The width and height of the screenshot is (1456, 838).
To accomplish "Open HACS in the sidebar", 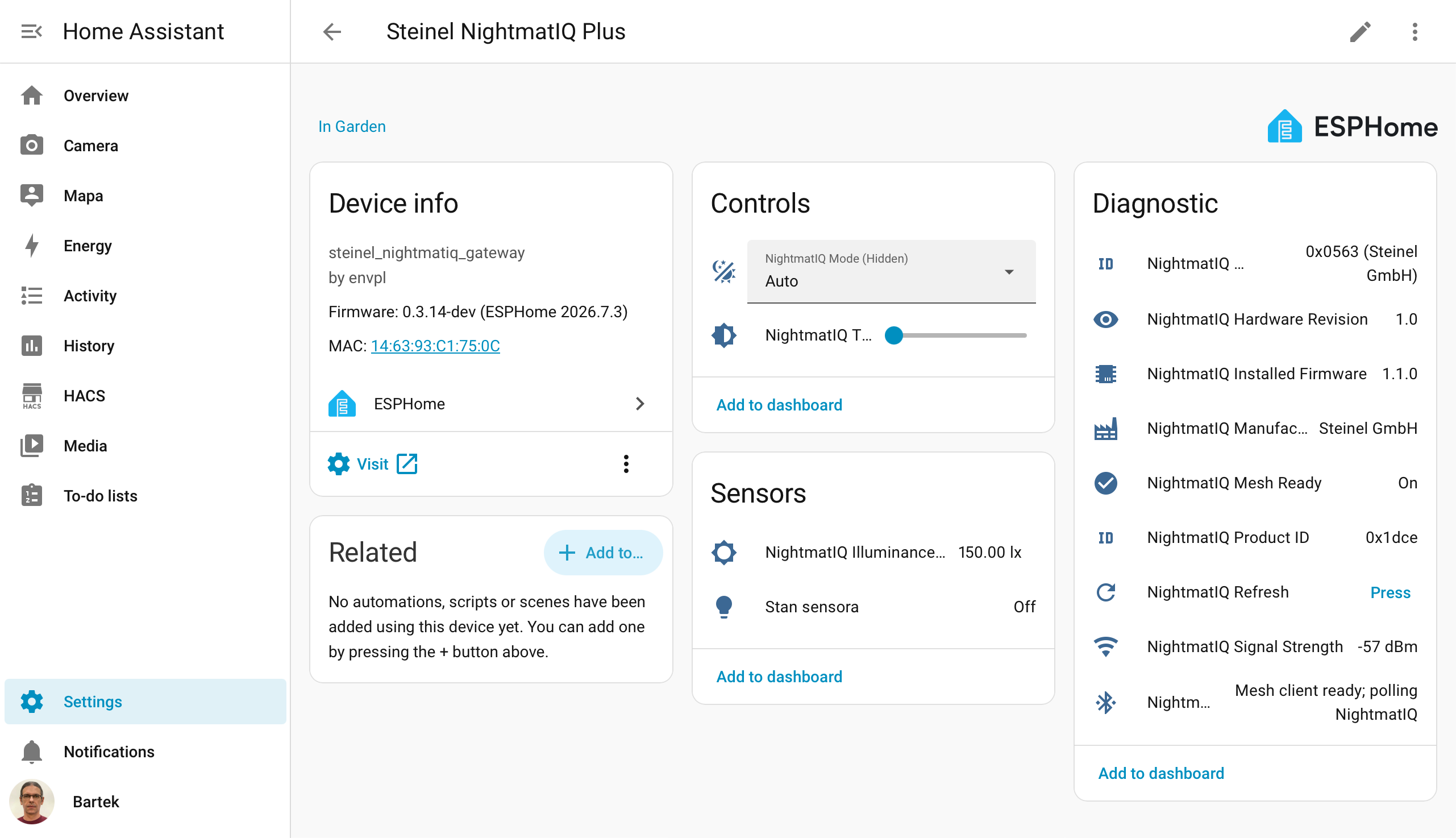I will point(145,396).
